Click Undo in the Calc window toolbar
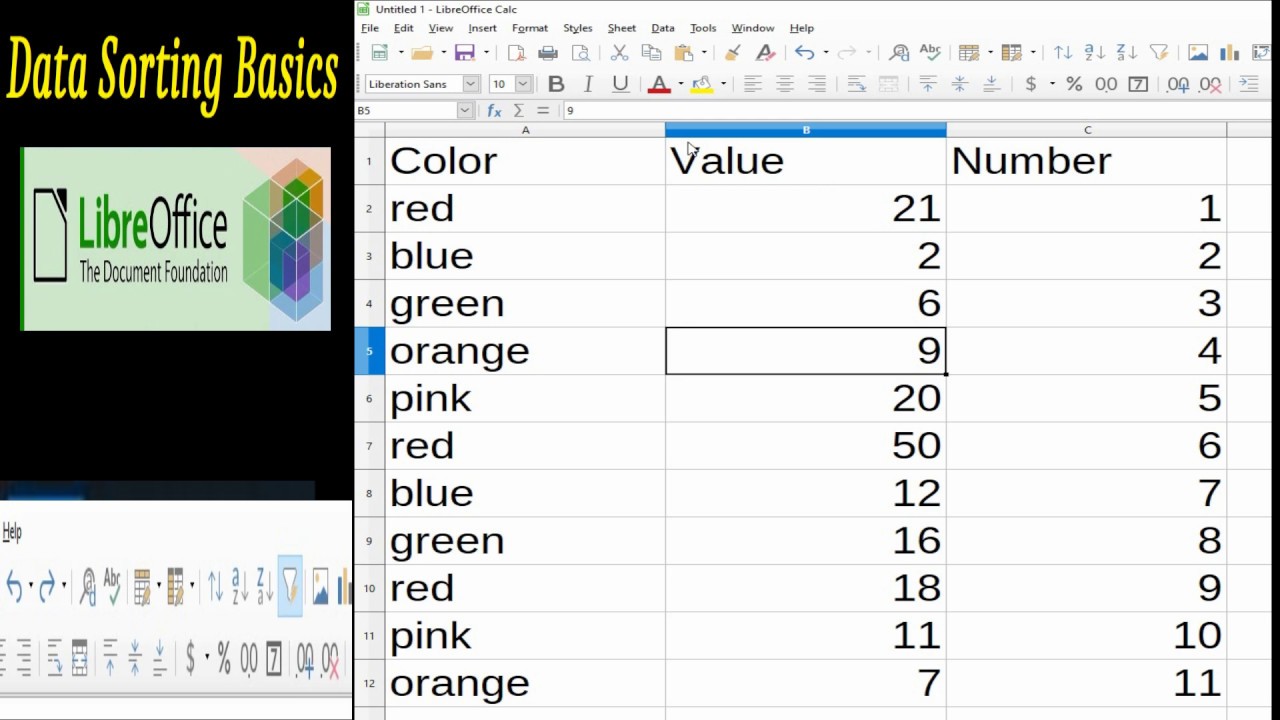Screen dimensions: 1280x720 [x=805, y=53]
